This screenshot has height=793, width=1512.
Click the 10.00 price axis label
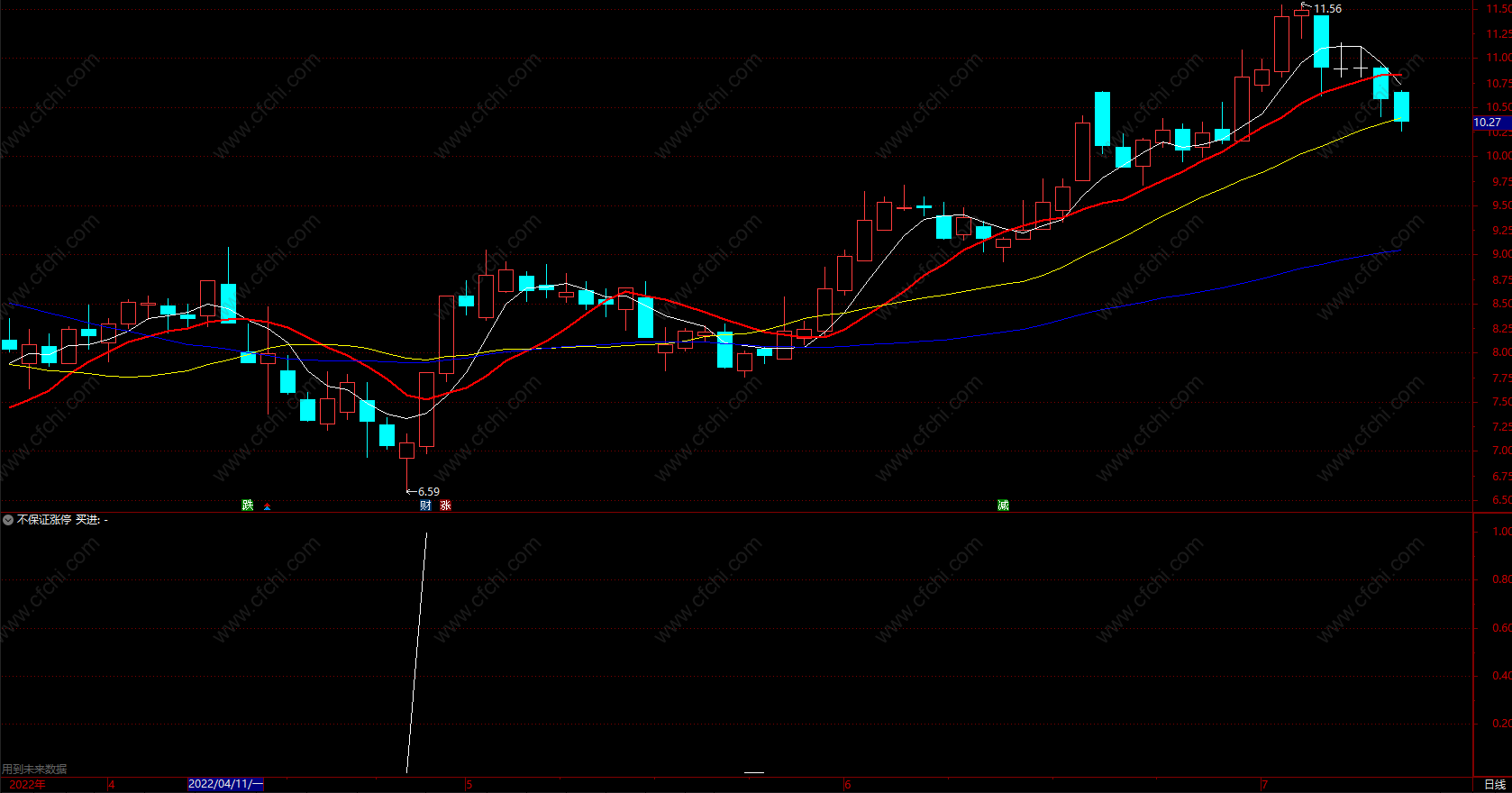[1498, 156]
